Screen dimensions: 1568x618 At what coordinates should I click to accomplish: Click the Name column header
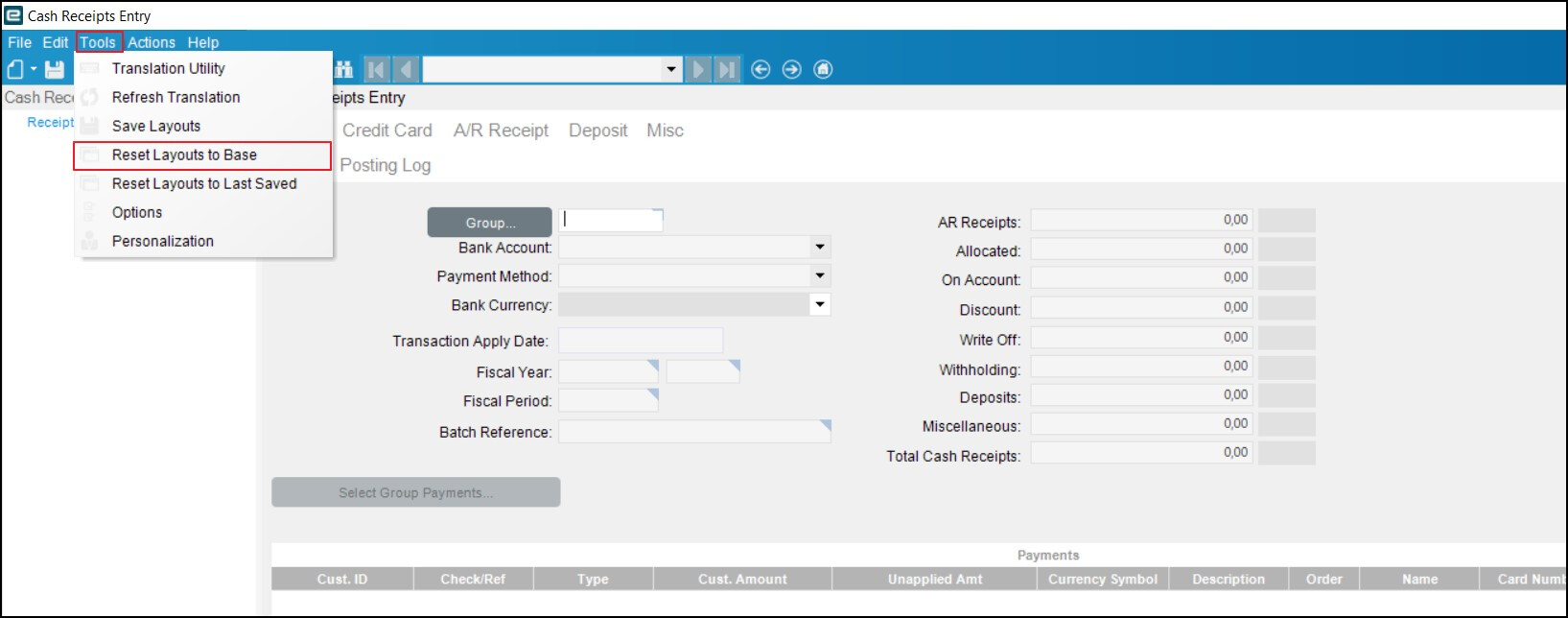(1420, 579)
